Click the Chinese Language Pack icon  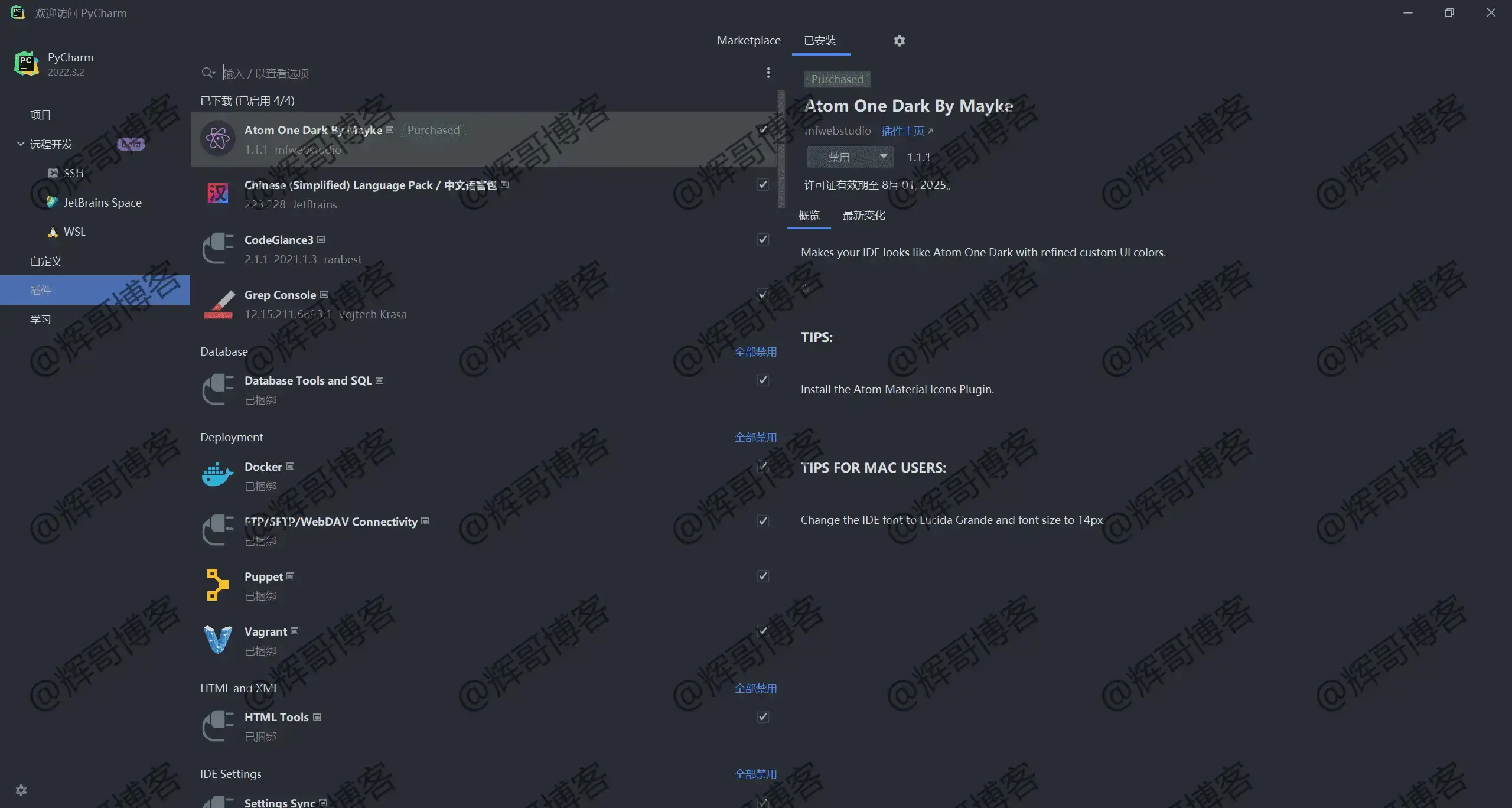click(x=217, y=193)
